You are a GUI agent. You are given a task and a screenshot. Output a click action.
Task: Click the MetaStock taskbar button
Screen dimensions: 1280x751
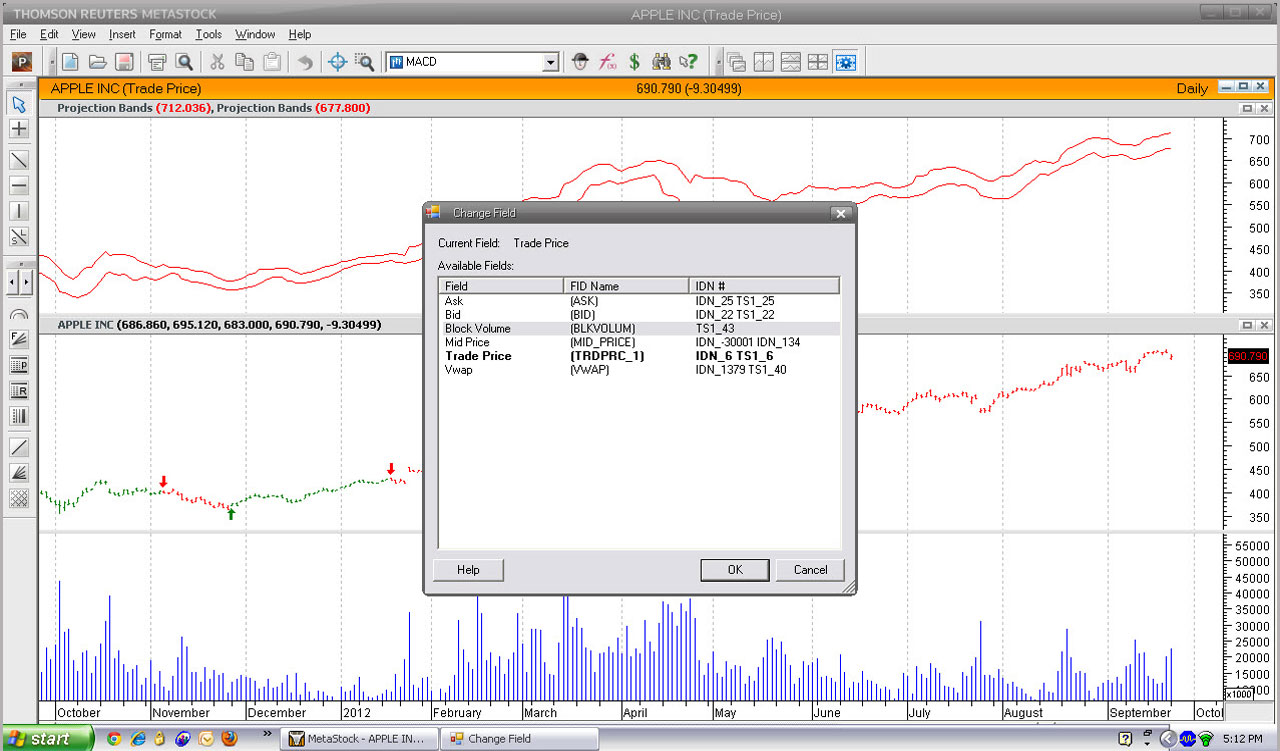pos(358,739)
